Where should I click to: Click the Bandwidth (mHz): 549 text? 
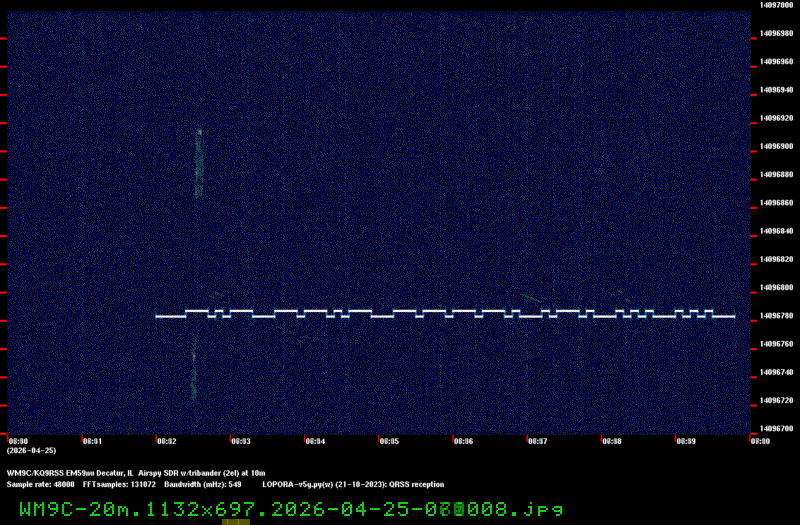pyautogui.click(x=203, y=484)
